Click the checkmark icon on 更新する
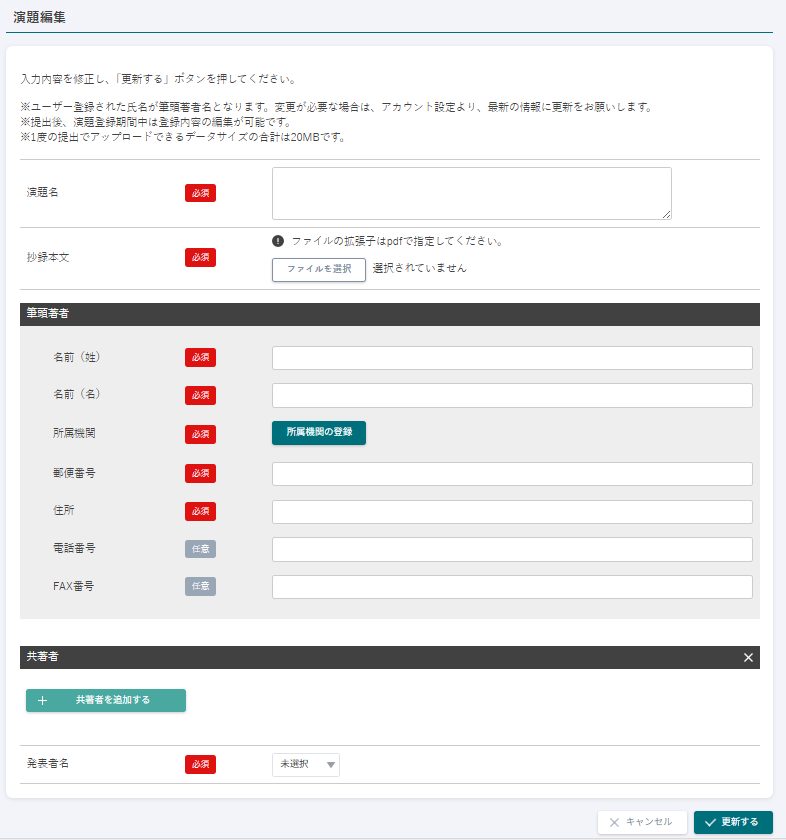This screenshot has height=840, width=786. (x=709, y=822)
